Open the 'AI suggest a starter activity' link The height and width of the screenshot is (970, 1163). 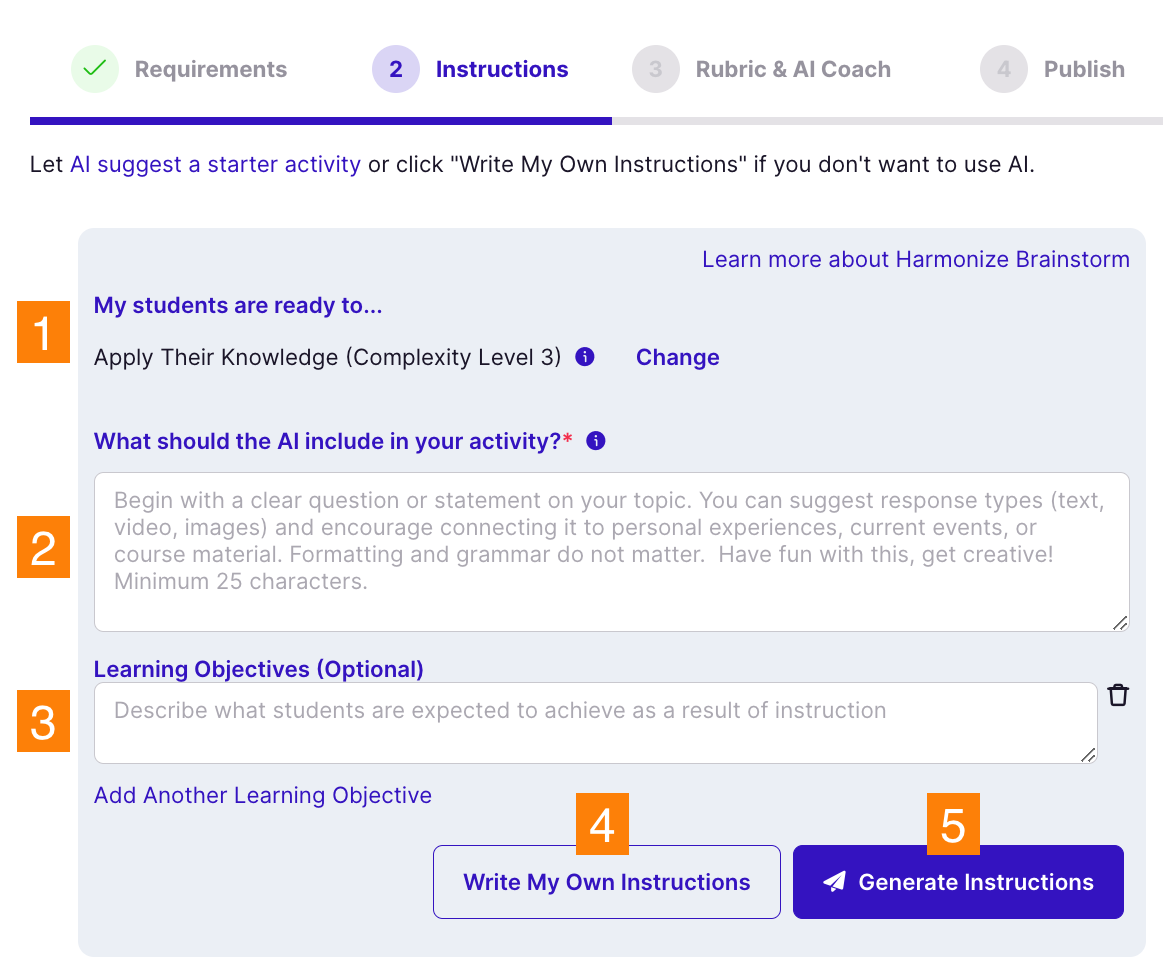[x=215, y=164]
